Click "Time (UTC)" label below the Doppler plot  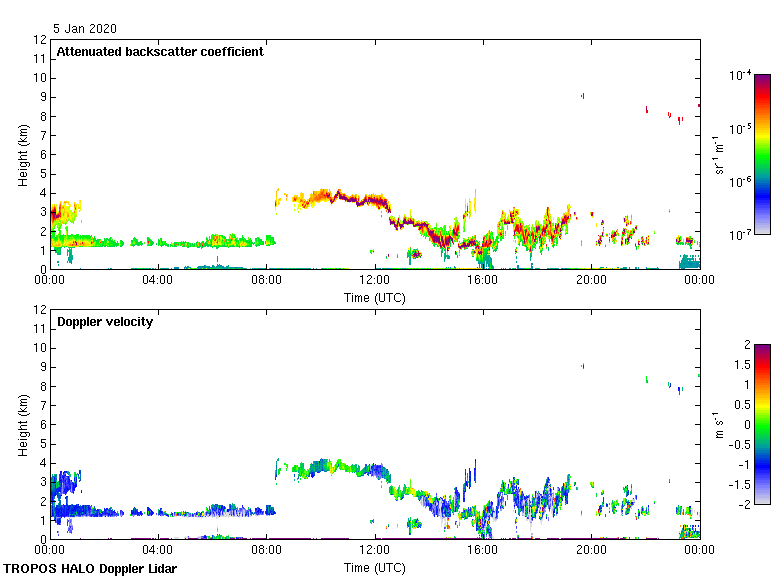click(375, 568)
